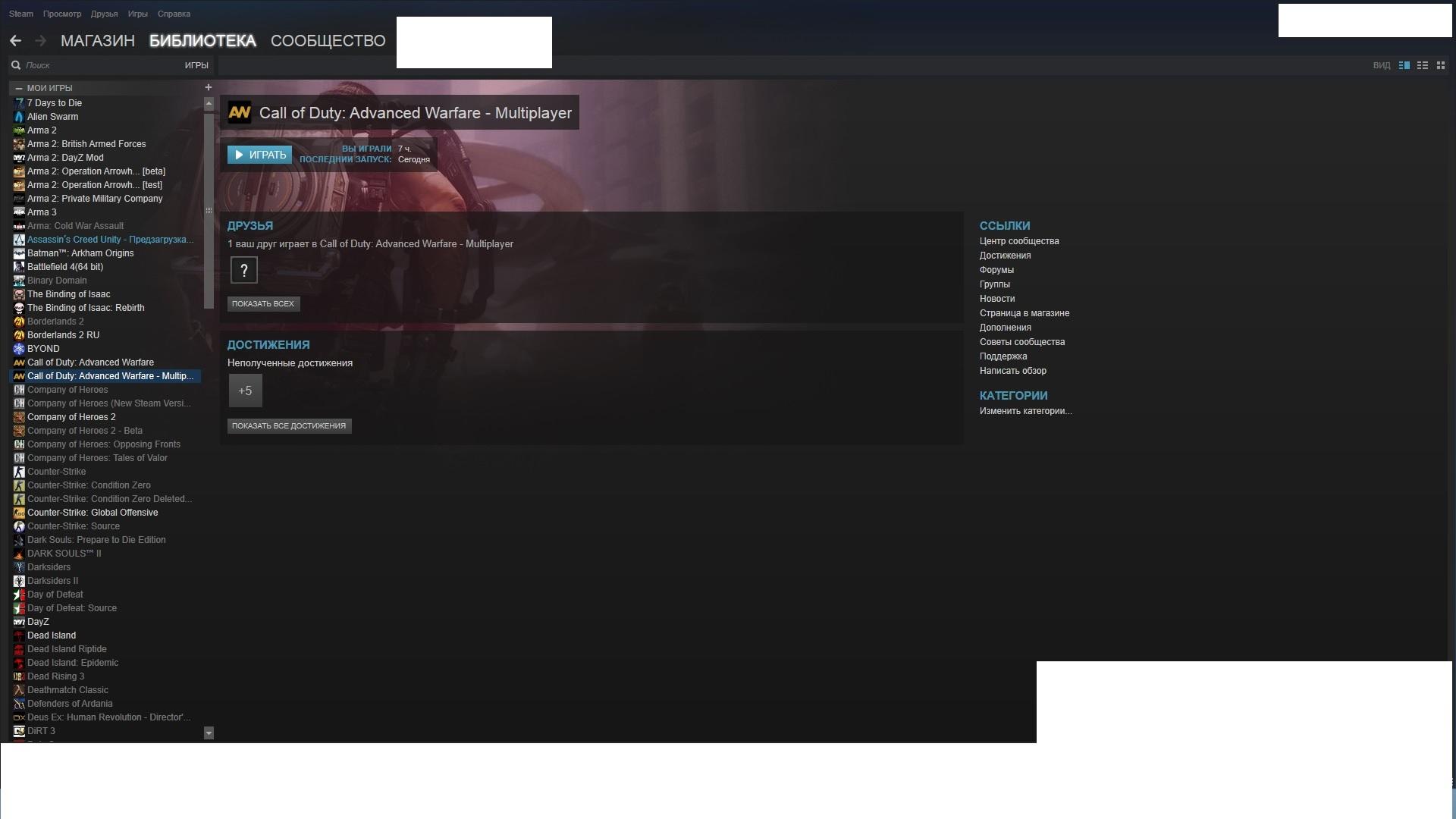Open the Группы link

tap(994, 284)
